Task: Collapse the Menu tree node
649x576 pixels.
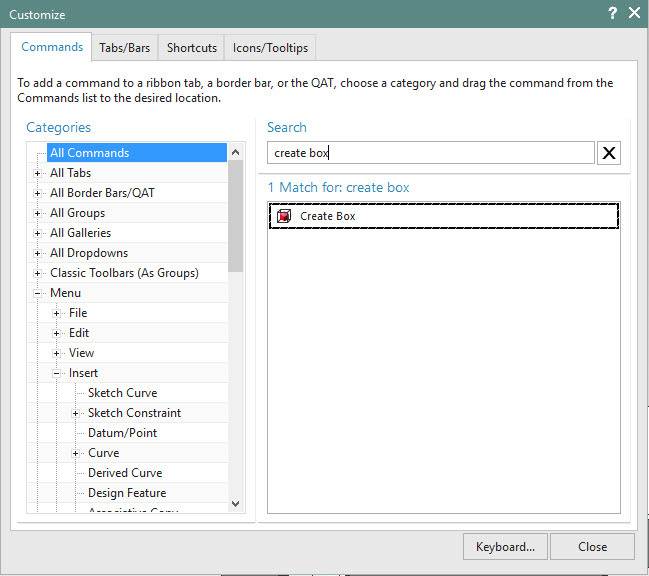Action: (x=37, y=293)
